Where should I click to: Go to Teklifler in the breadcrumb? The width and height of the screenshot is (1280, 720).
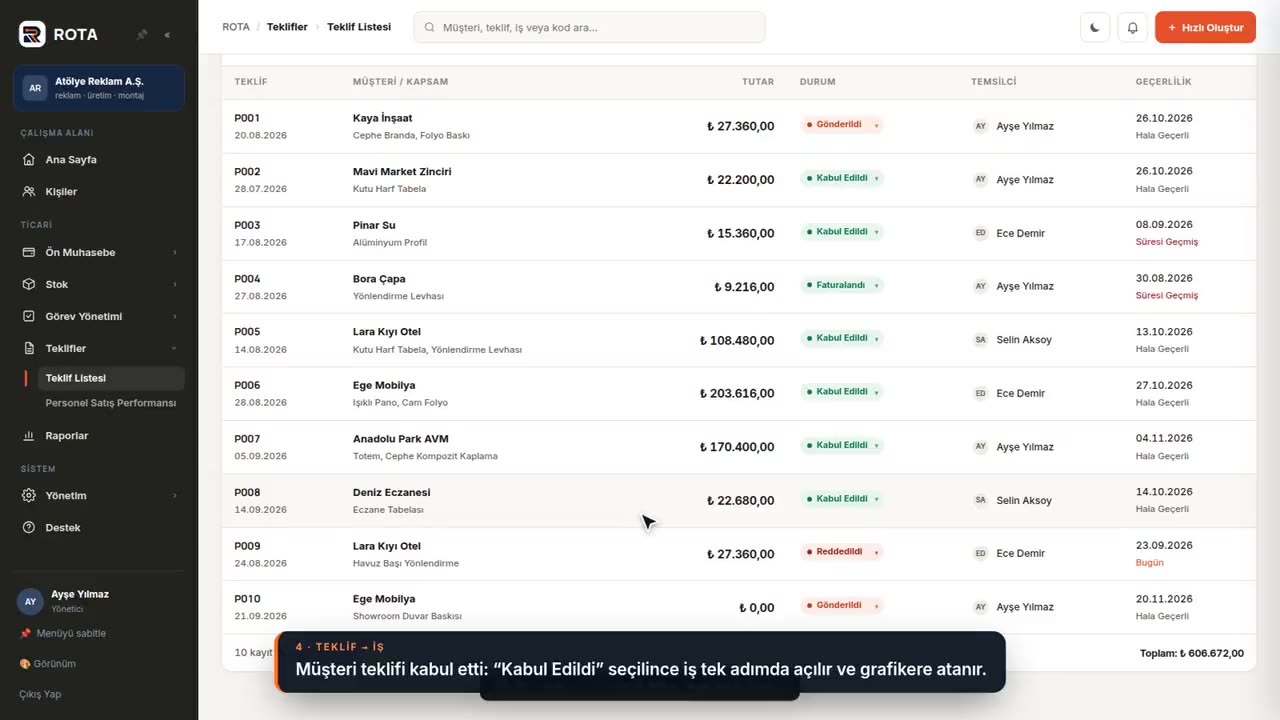point(287,27)
